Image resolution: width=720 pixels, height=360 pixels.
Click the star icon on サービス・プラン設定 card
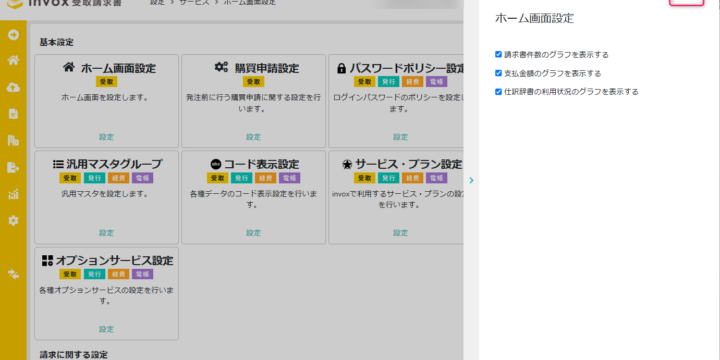click(347, 164)
